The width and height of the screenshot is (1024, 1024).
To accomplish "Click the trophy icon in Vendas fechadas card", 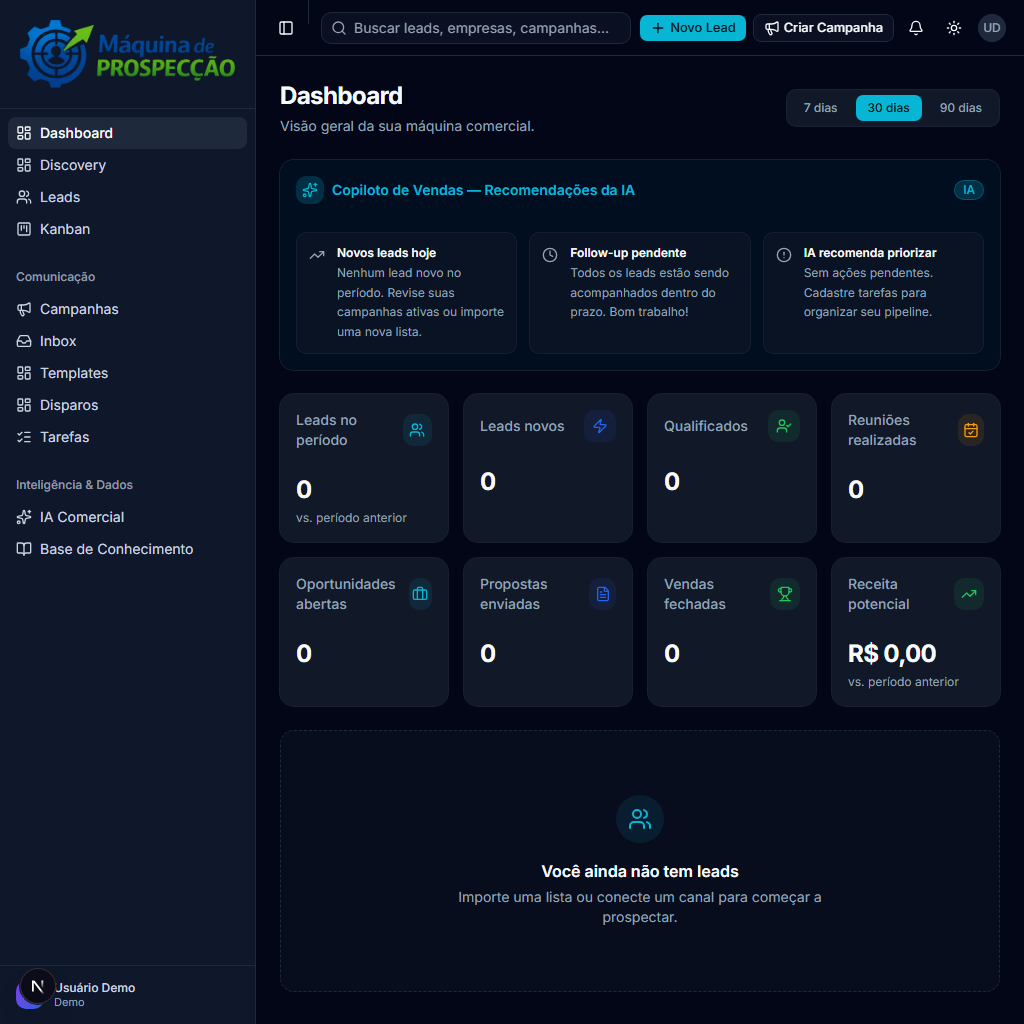I will (784, 594).
